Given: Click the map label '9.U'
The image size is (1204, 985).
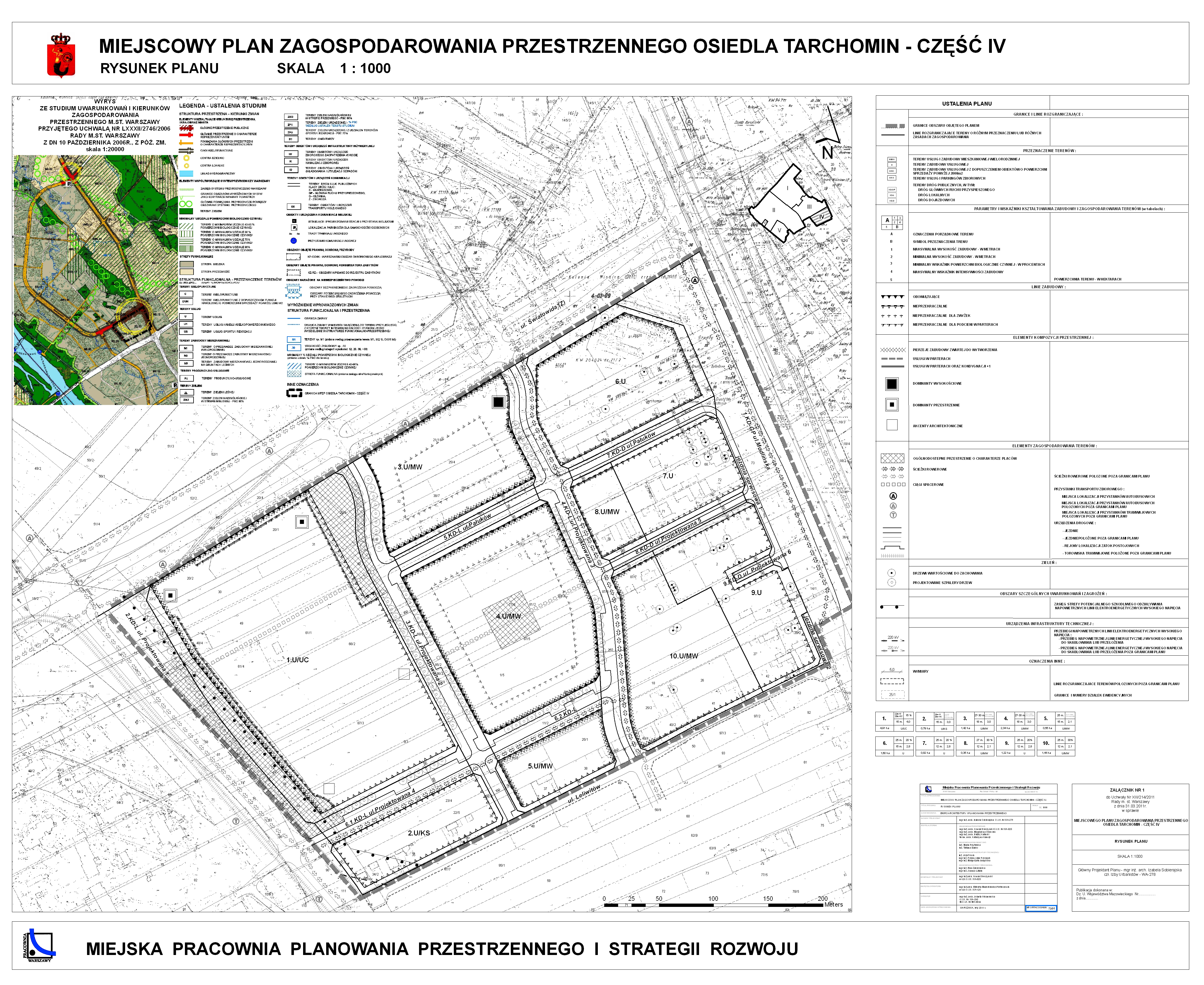Looking at the screenshot, I should point(756,592).
